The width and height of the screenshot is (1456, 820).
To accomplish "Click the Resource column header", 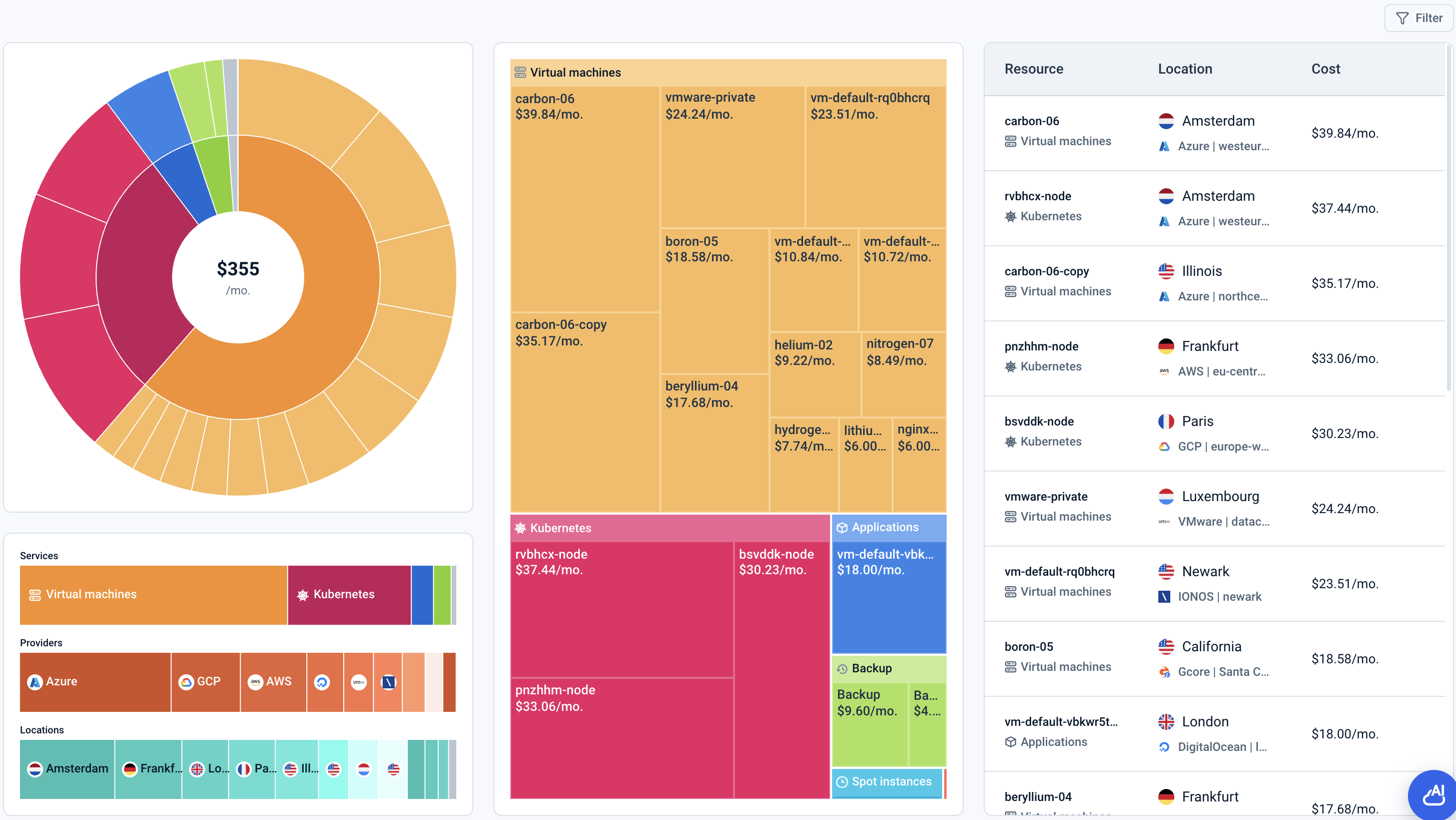I will 1034,69.
